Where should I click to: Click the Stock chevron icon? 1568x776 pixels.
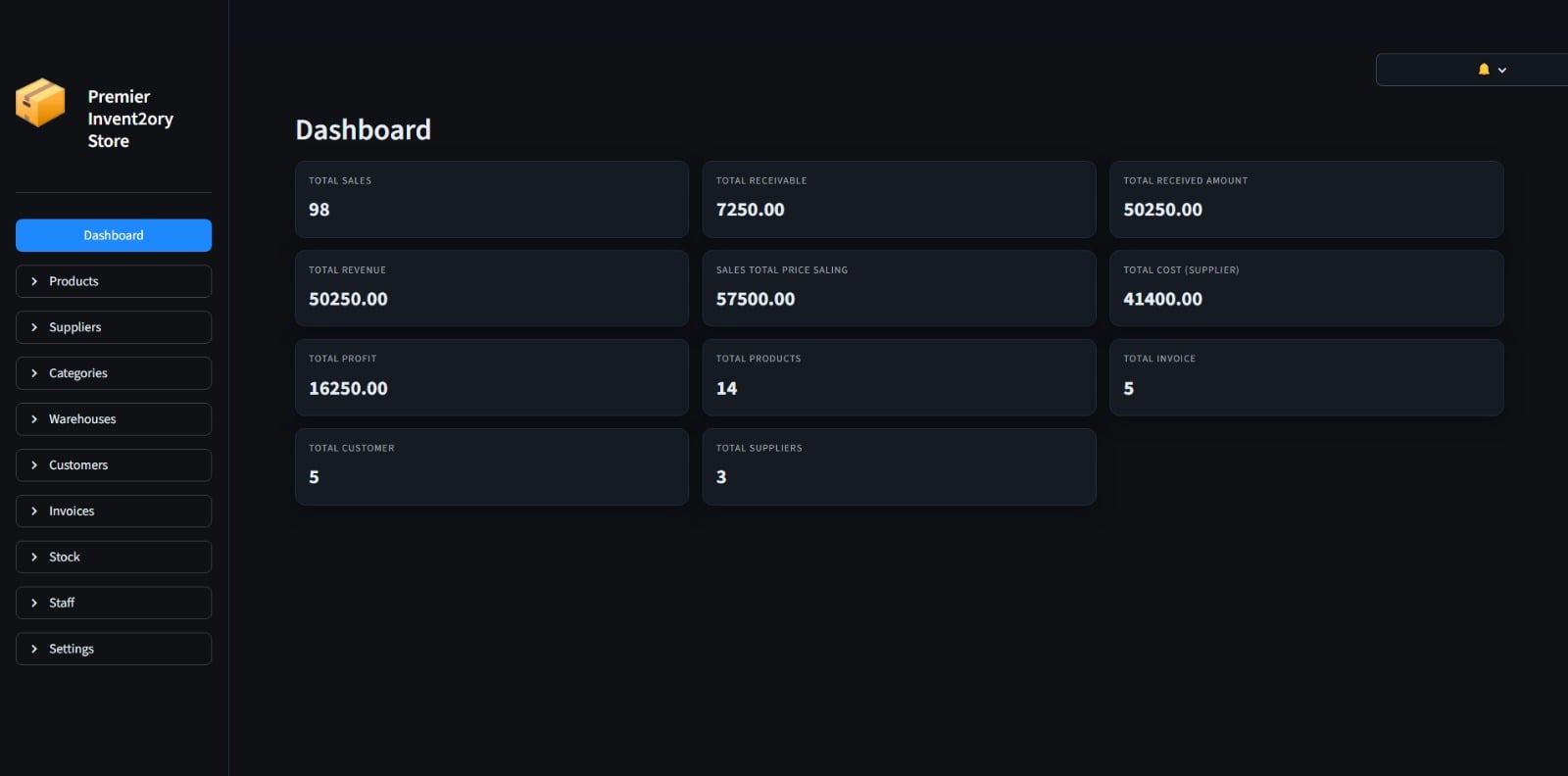point(34,557)
